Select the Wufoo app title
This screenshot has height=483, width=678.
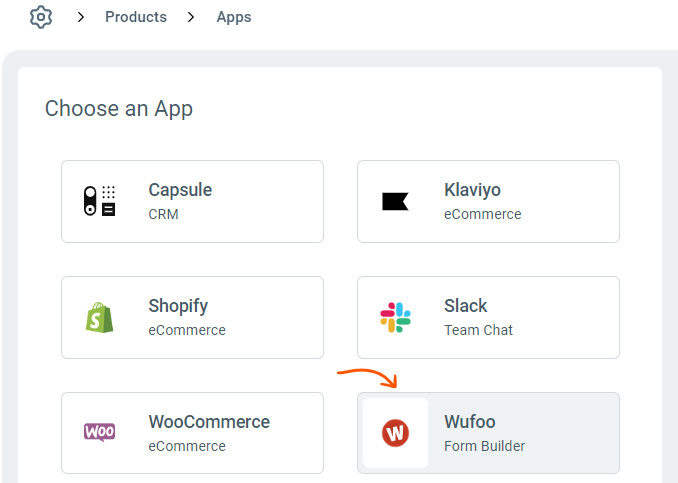click(470, 422)
